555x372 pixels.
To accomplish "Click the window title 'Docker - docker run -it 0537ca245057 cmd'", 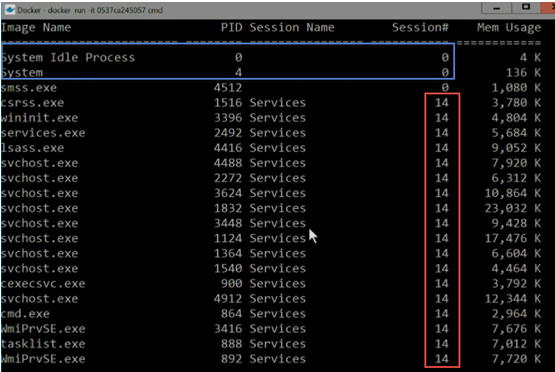I will point(90,10).
